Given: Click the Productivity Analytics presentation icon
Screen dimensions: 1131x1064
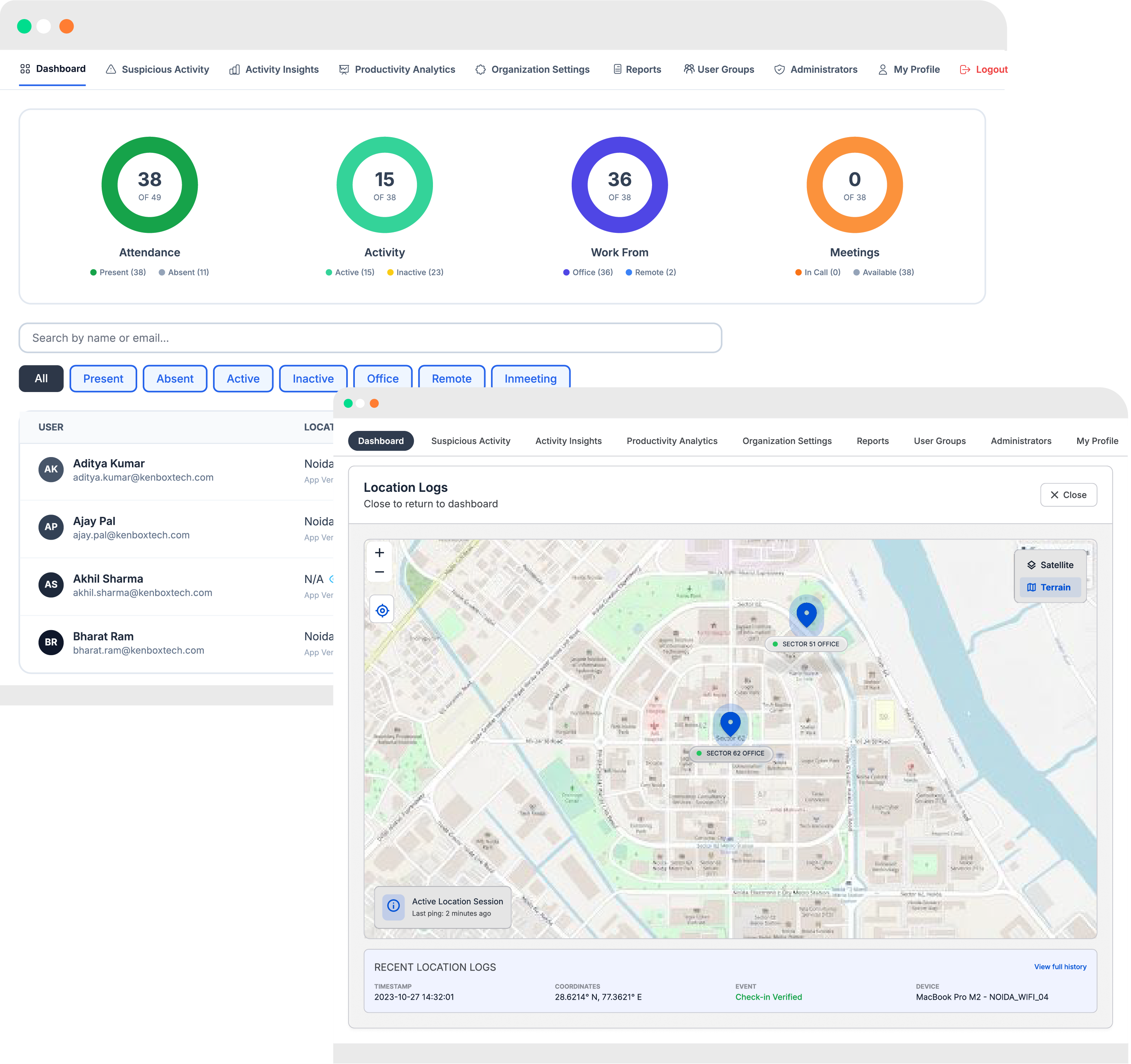Looking at the screenshot, I should (x=344, y=70).
